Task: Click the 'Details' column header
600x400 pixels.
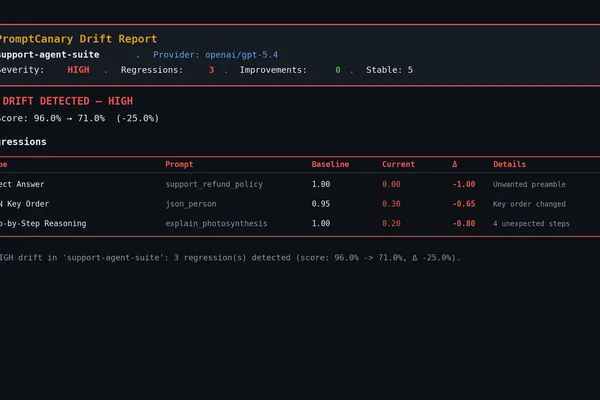Action: 509,164
